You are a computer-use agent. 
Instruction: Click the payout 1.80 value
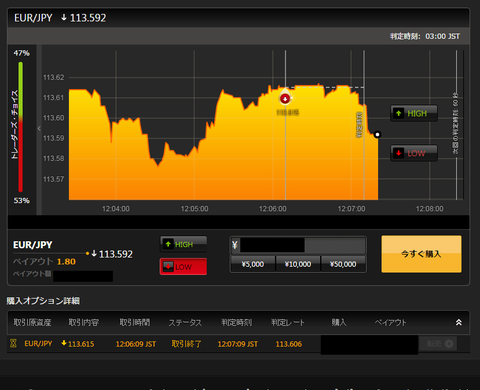click(66, 261)
